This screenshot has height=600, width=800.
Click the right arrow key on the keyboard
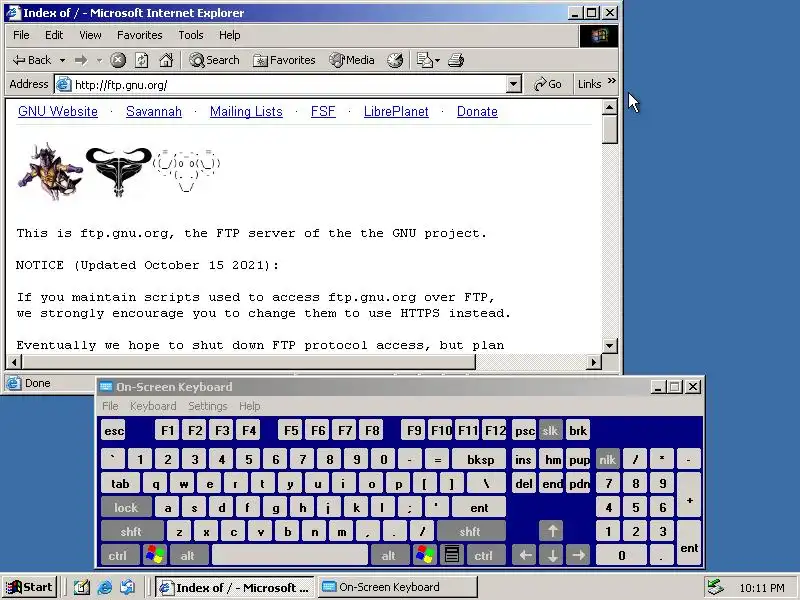pyautogui.click(x=579, y=556)
